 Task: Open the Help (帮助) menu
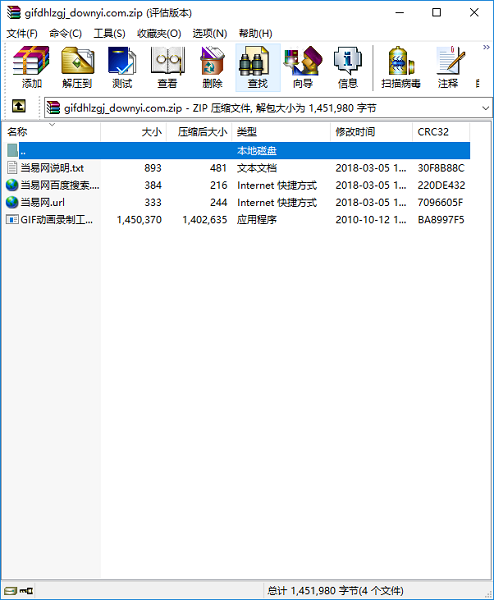(256, 34)
